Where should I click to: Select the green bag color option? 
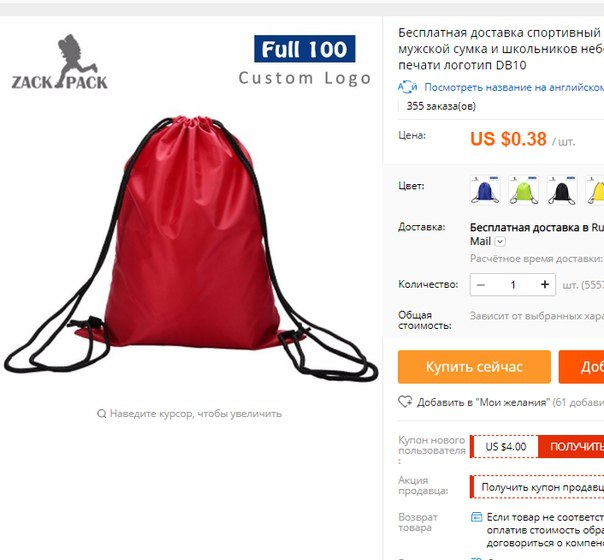523,190
